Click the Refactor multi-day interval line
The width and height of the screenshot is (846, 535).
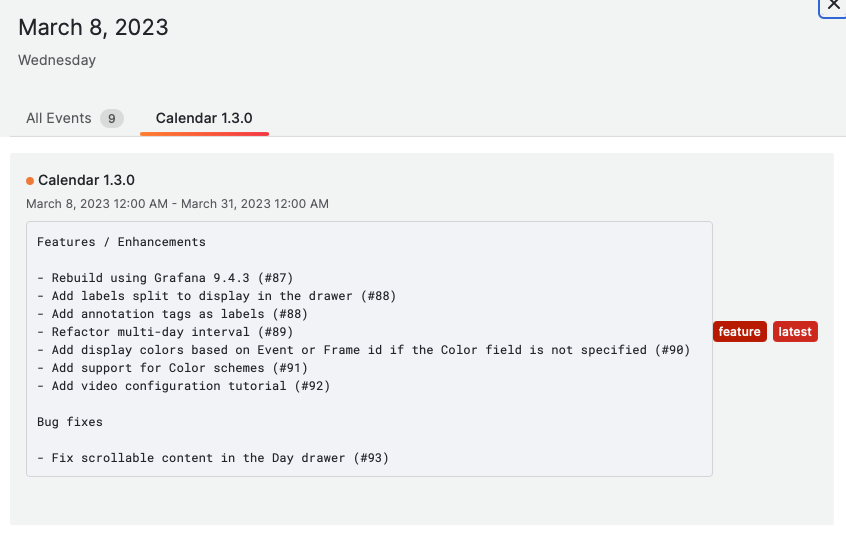[x=165, y=332]
